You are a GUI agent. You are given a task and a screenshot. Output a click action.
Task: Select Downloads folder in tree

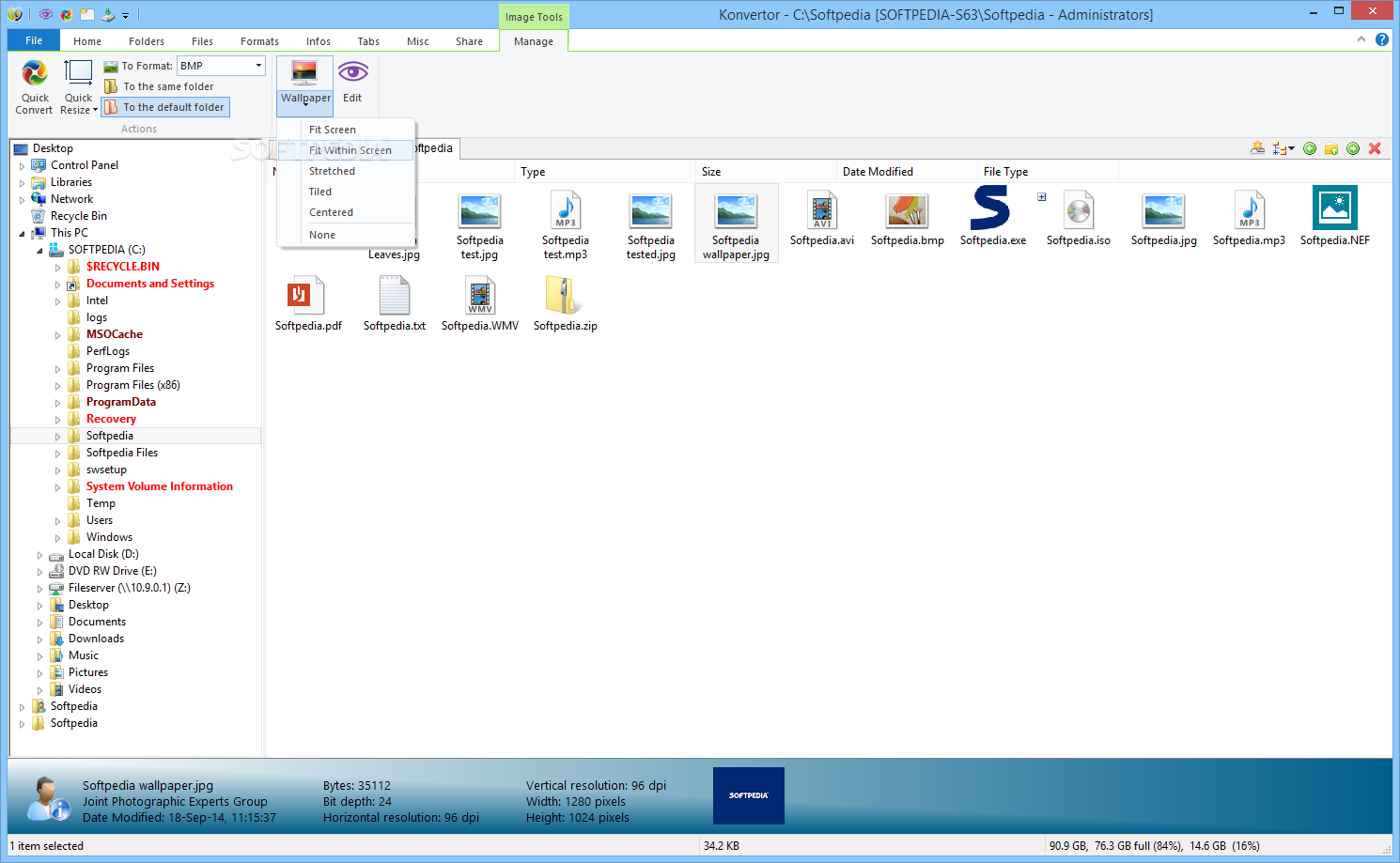(96, 639)
